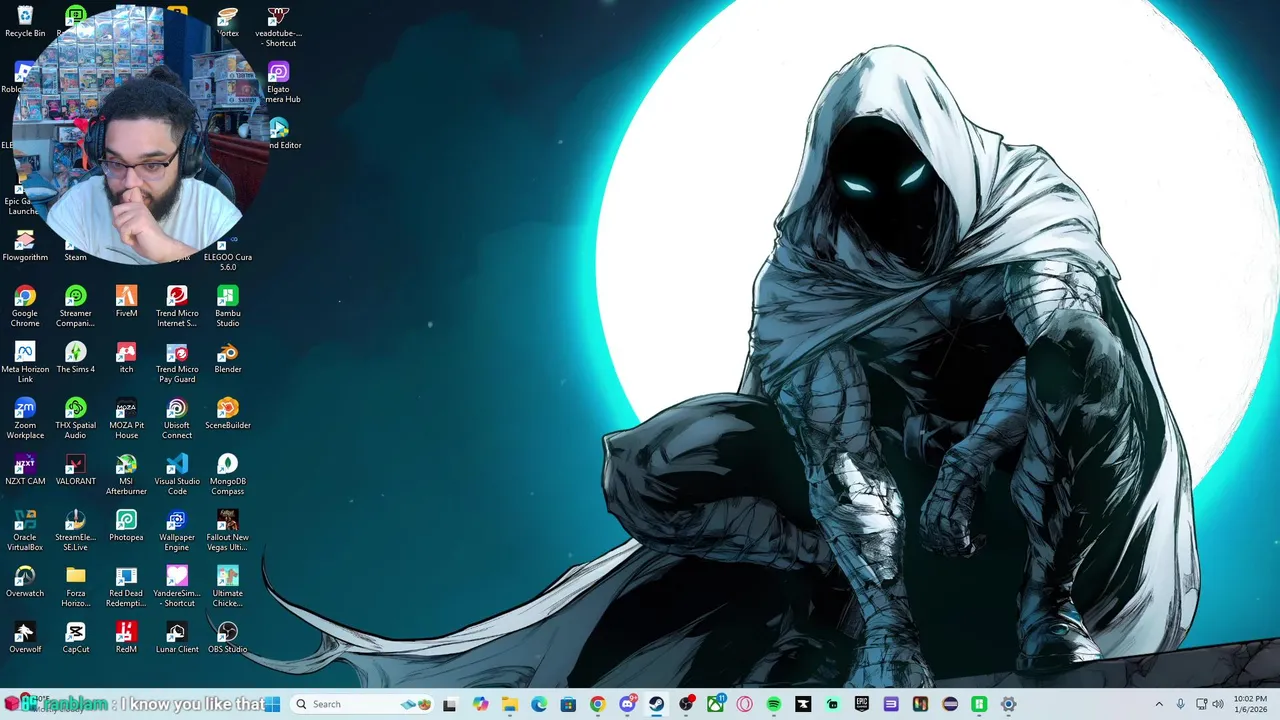Launch Microsoft Edge from the taskbar
Screen dimensions: 1280x720
(x=539, y=704)
